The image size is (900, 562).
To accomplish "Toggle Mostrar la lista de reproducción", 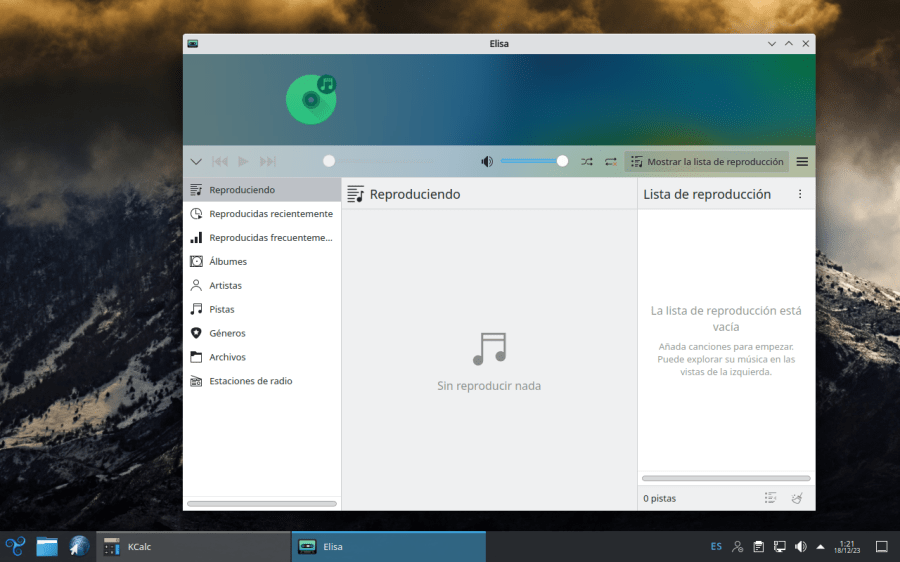I will coord(706,161).
